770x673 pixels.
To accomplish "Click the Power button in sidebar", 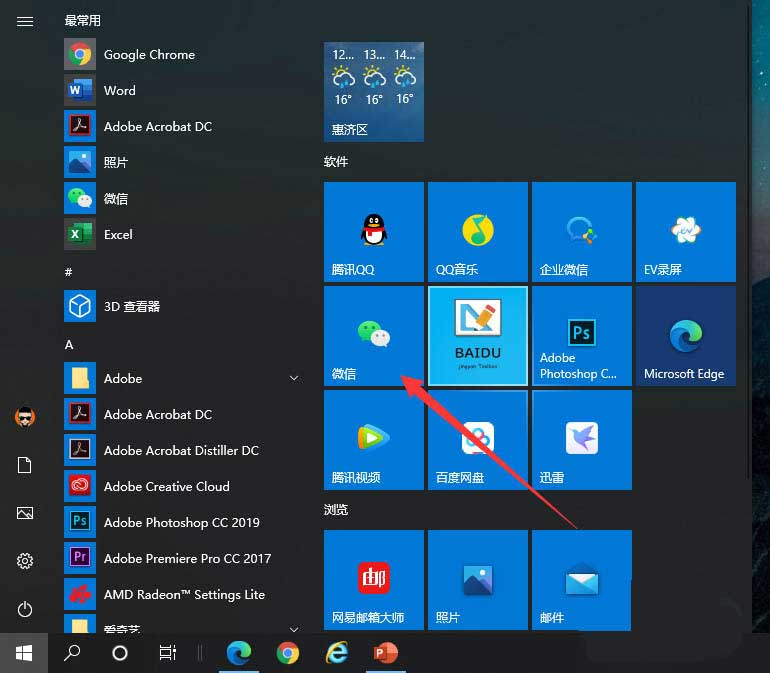I will [x=25, y=609].
